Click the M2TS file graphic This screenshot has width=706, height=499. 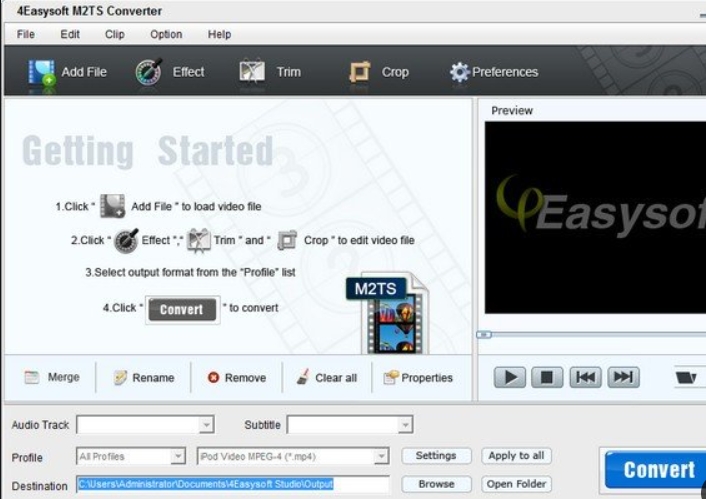(389, 313)
